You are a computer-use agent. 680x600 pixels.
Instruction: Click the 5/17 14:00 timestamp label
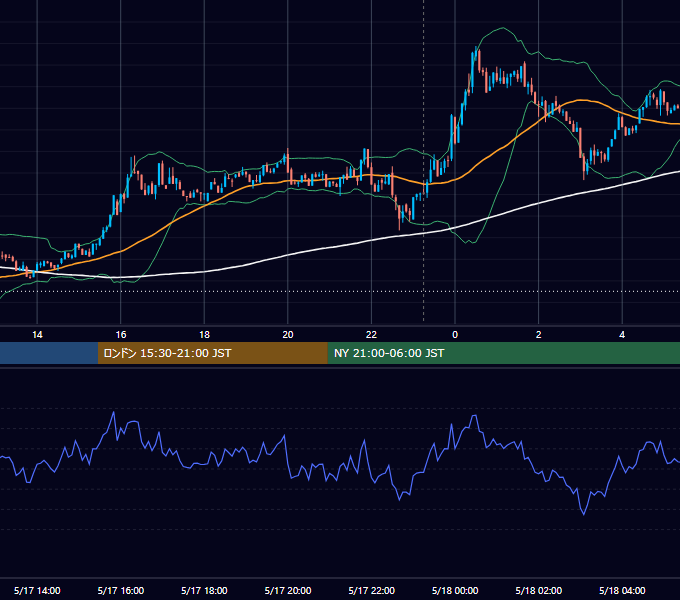point(37,590)
